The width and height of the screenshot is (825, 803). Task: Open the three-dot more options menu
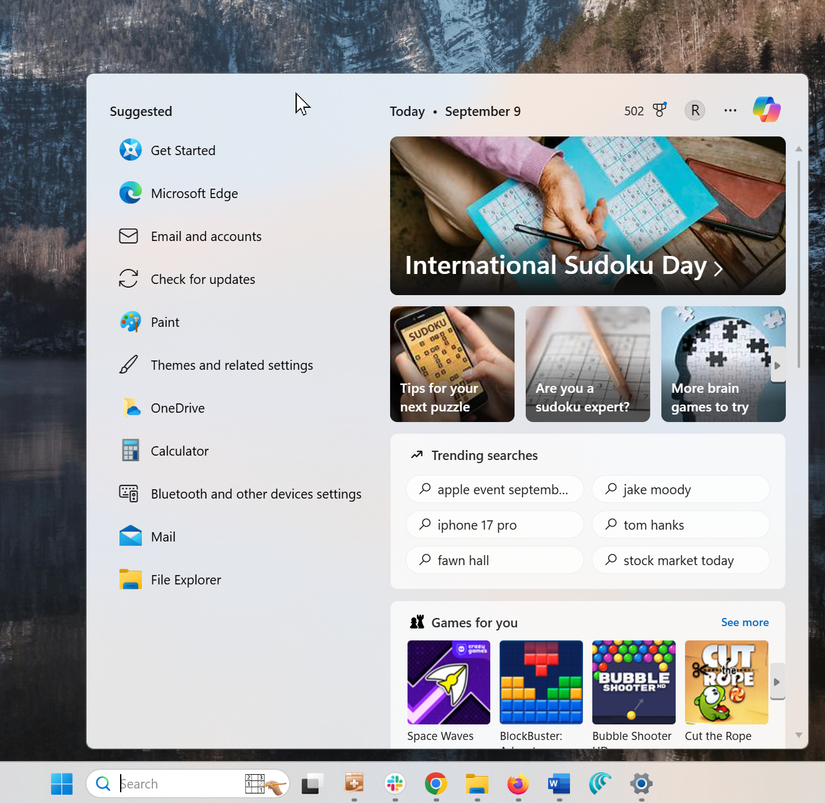coord(730,110)
